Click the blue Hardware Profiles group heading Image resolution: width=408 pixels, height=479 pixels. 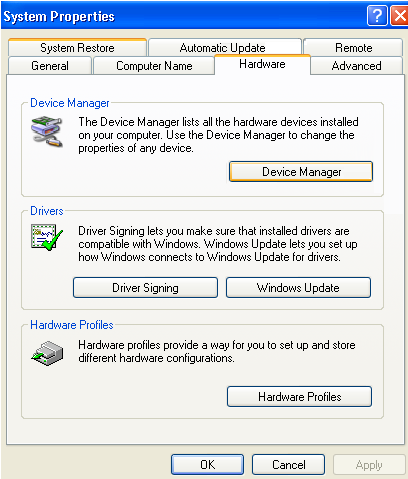72,325
